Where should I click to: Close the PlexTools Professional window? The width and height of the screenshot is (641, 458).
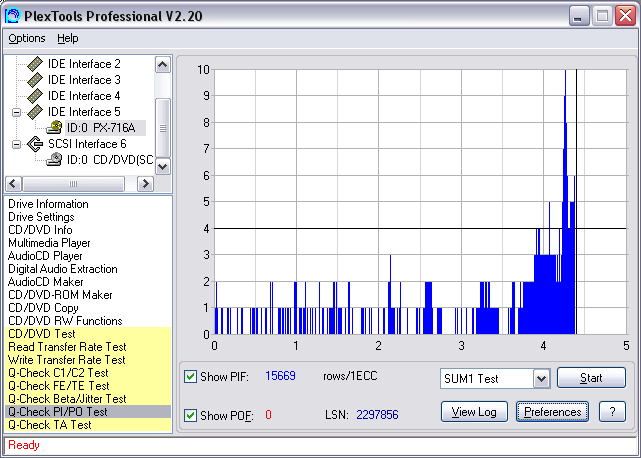coord(625,16)
